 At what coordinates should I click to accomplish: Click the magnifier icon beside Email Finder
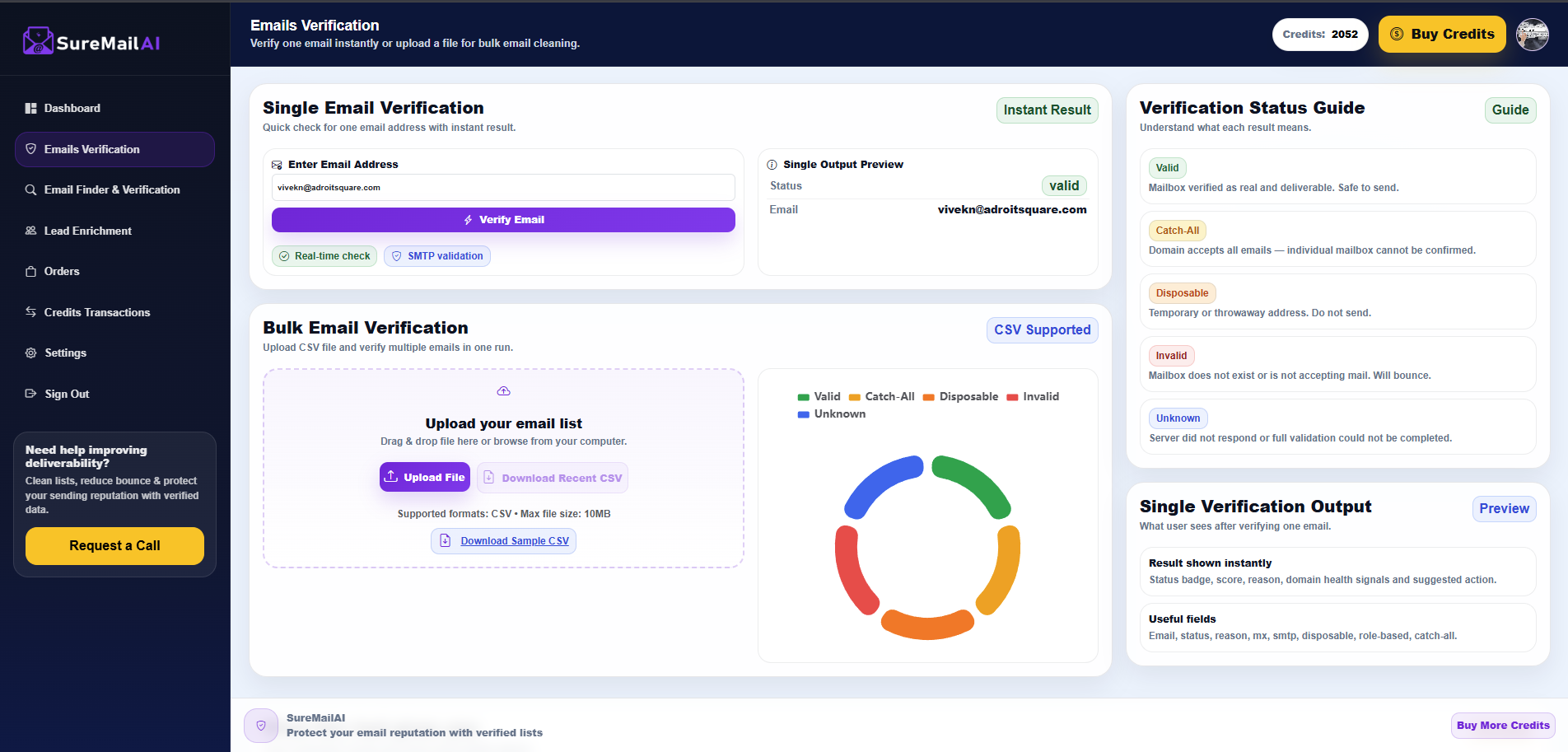(x=30, y=189)
